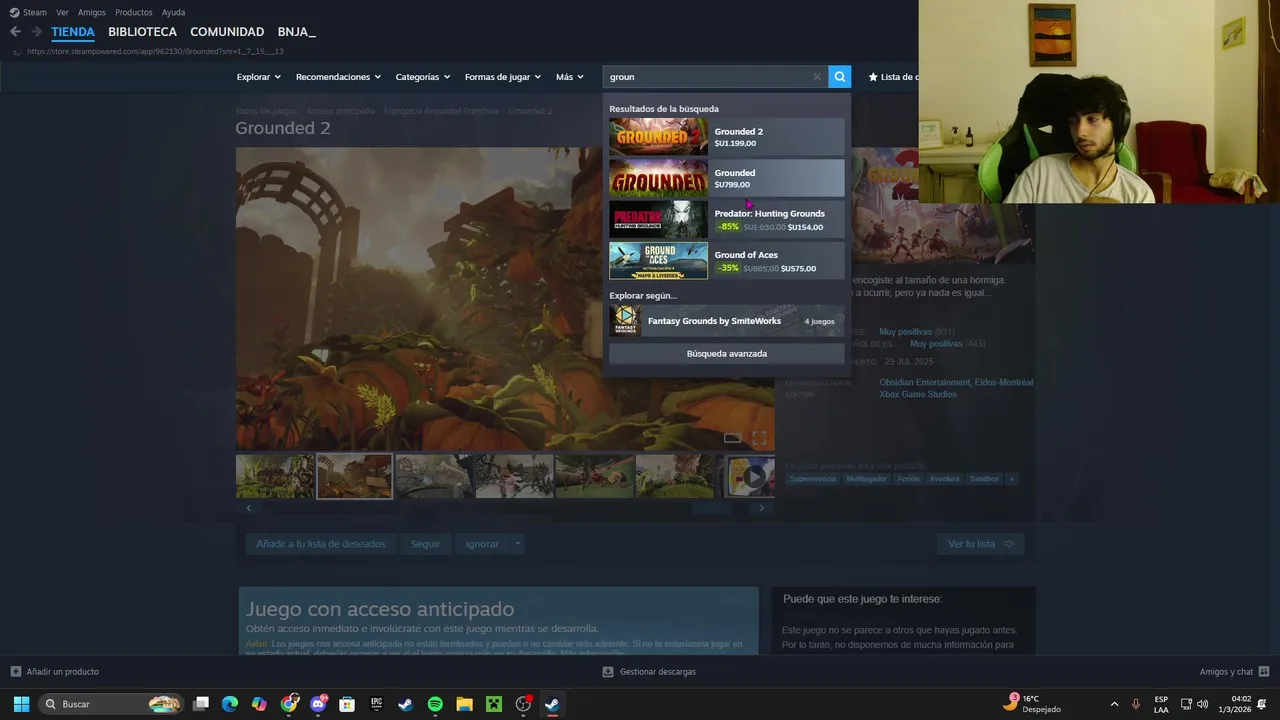Go back with the Steam back arrow

[15, 32]
